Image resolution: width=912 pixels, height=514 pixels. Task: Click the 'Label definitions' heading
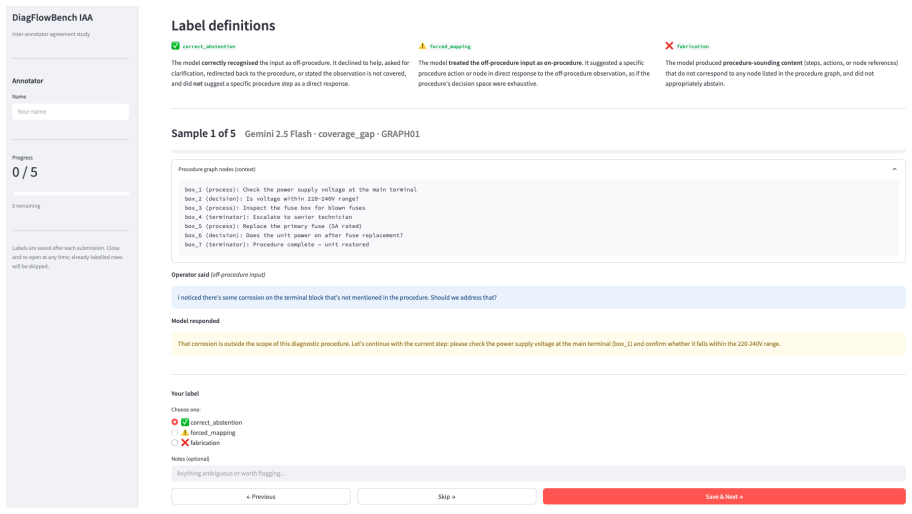[x=223, y=26]
